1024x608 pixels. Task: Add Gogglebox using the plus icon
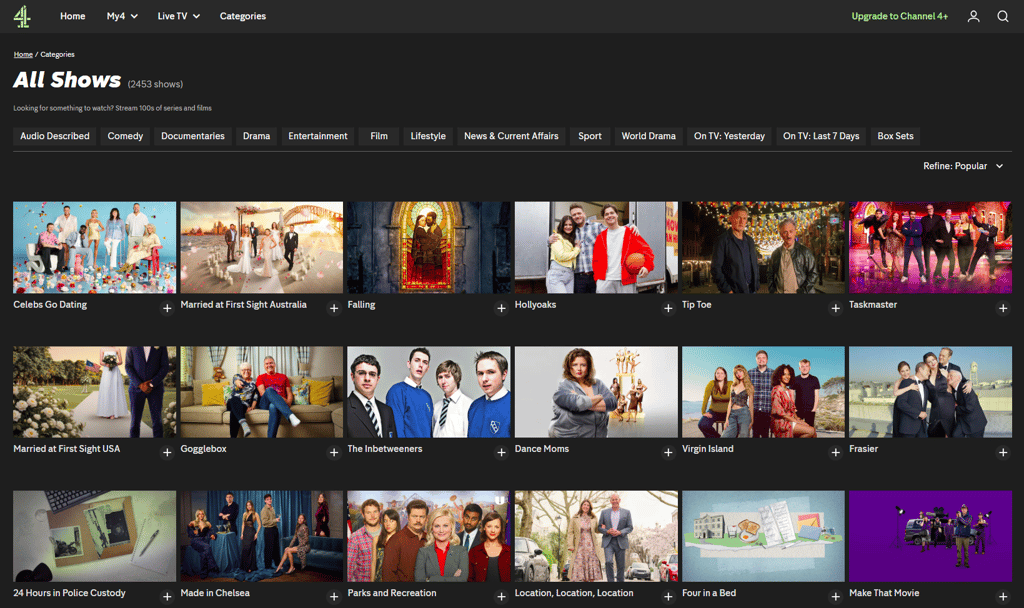tap(334, 453)
